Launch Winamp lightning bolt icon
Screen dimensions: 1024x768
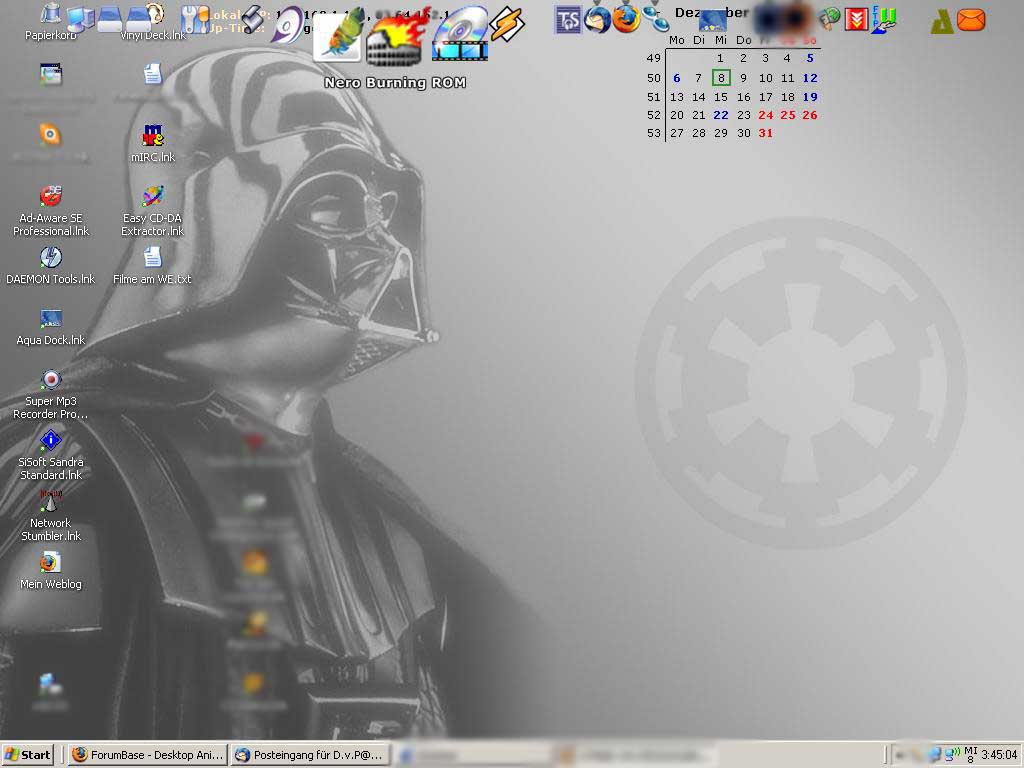click(507, 24)
